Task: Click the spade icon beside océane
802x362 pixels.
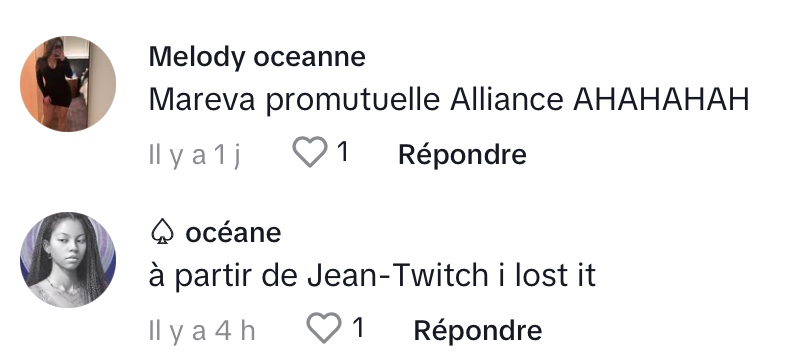Action: pyautogui.click(x=163, y=233)
